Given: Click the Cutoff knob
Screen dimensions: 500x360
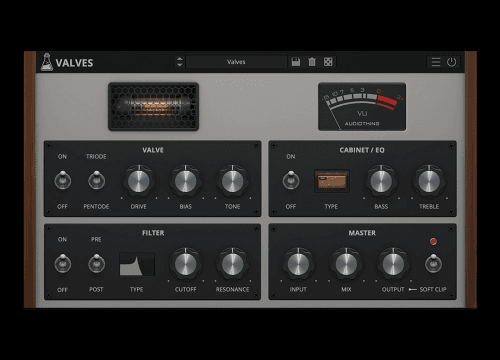Looking at the screenshot, I should 186,264.
